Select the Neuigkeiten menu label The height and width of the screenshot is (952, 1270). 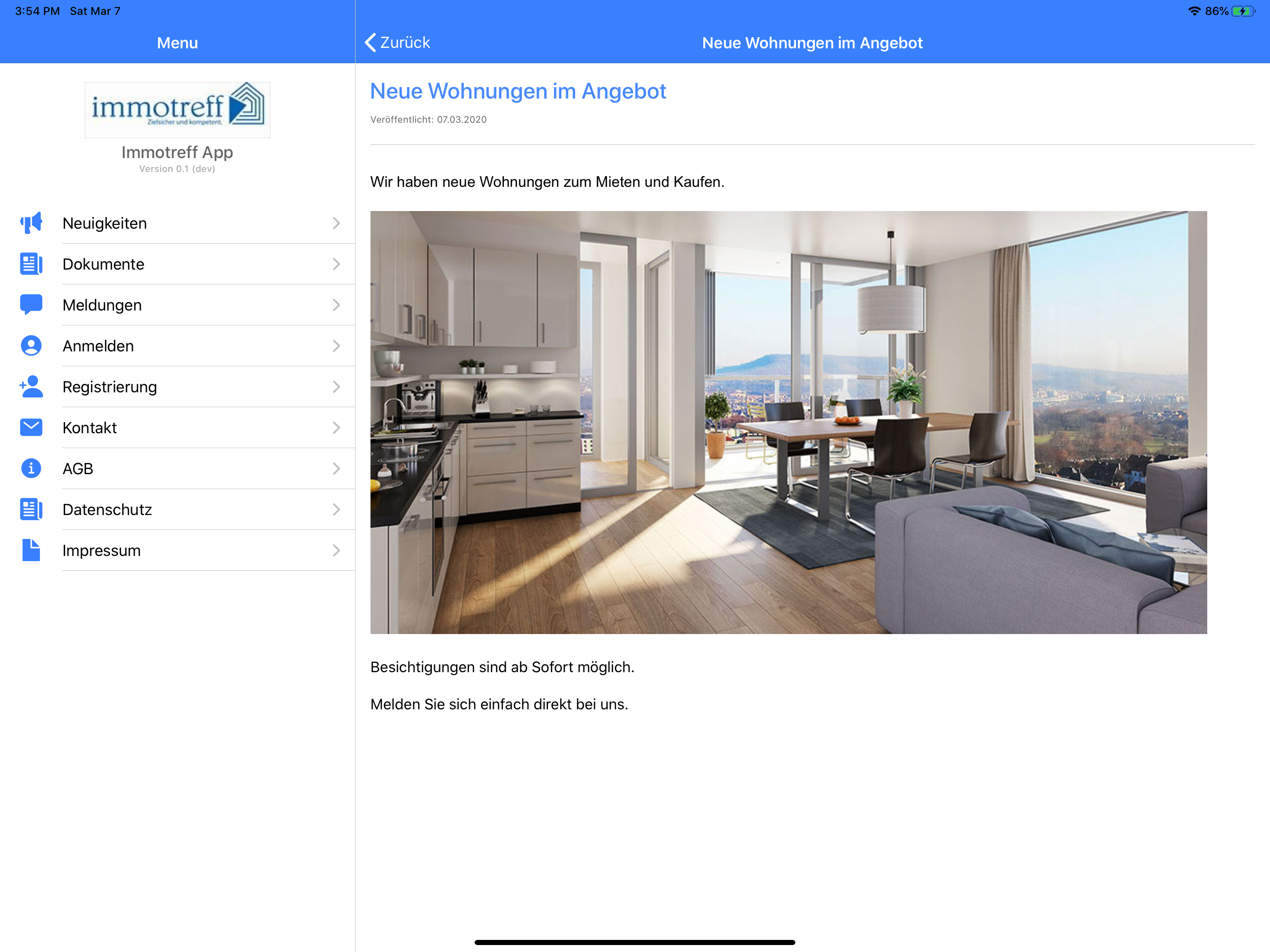(105, 224)
